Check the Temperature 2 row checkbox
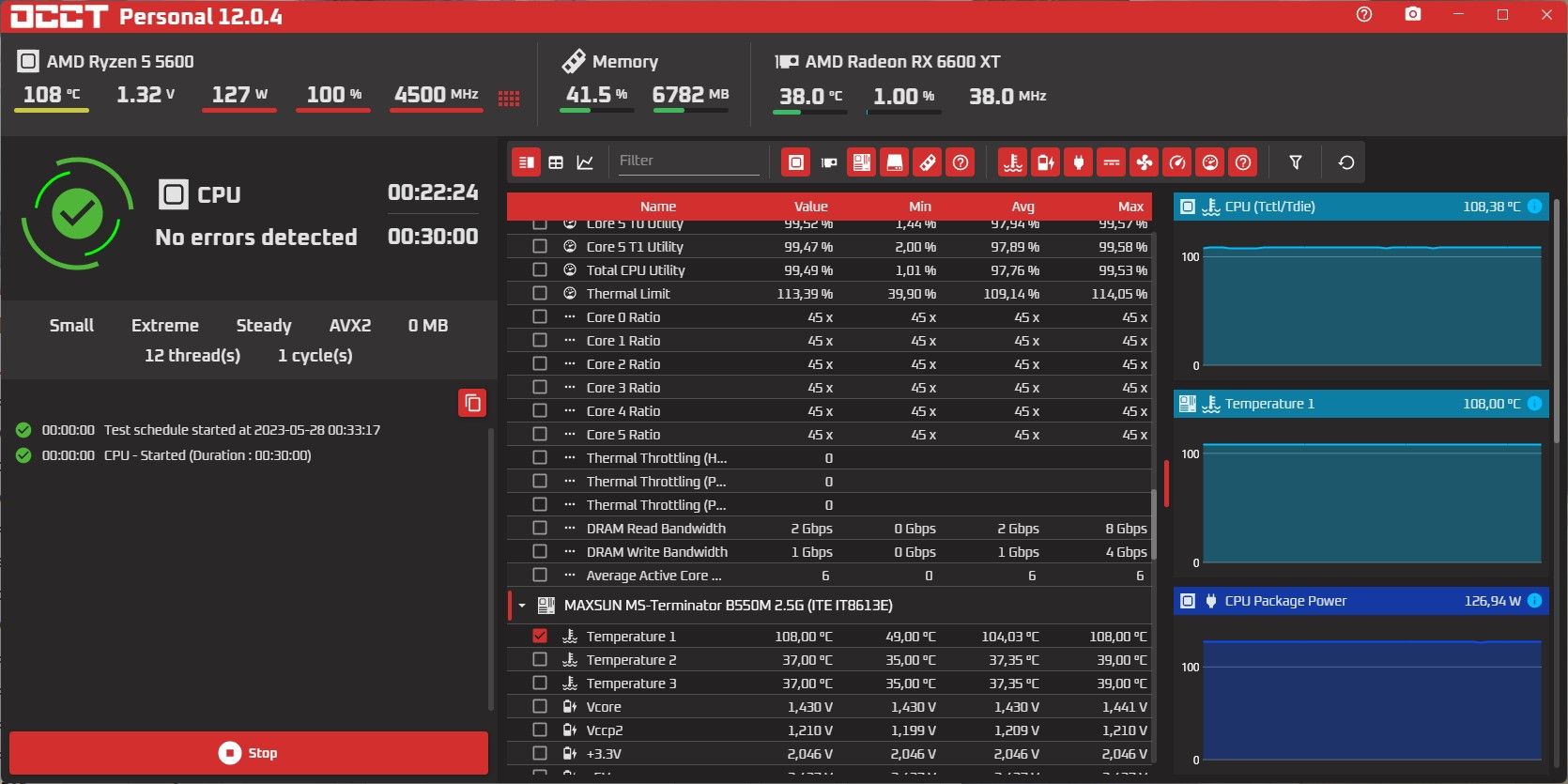Viewport: 1568px width, 784px height. tap(540, 659)
